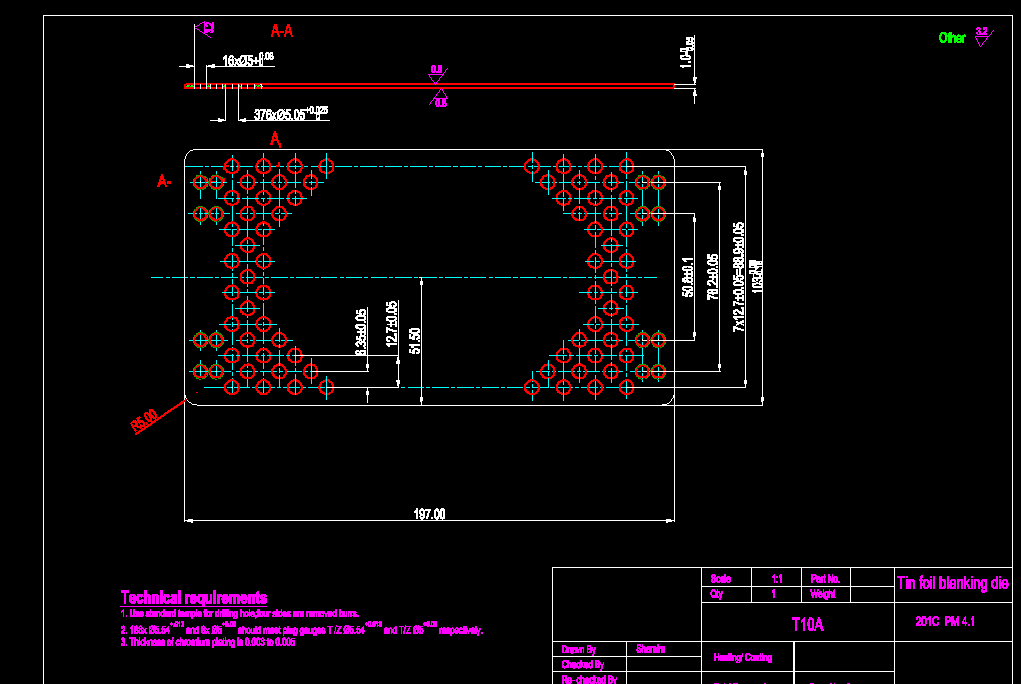Select the 51.50 vertical dimension text
This screenshot has height=684, width=1021.
pyautogui.click(x=415, y=340)
